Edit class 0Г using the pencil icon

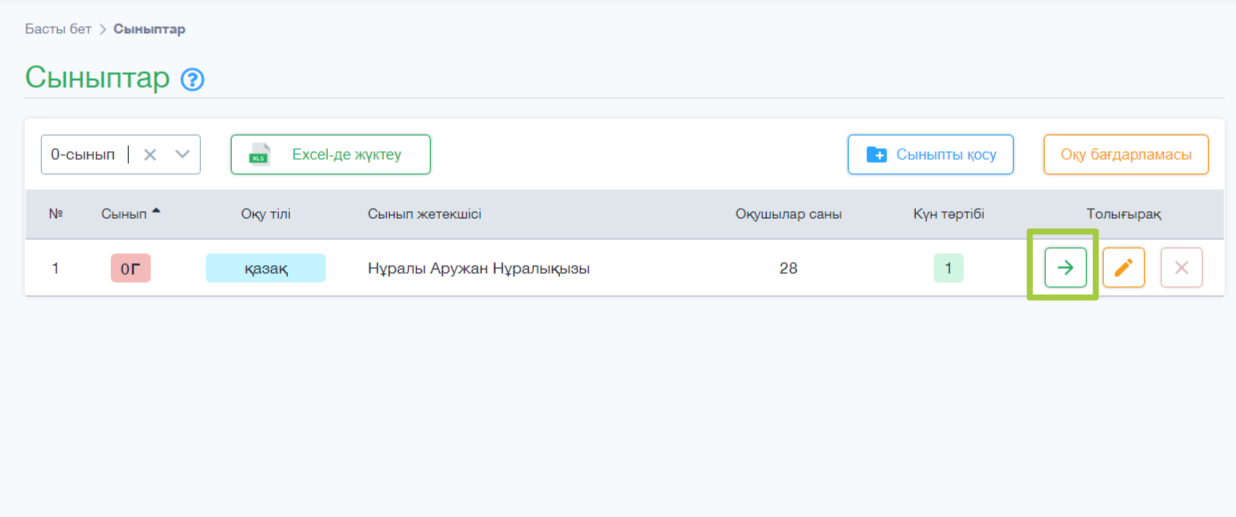(x=1123, y=268)
